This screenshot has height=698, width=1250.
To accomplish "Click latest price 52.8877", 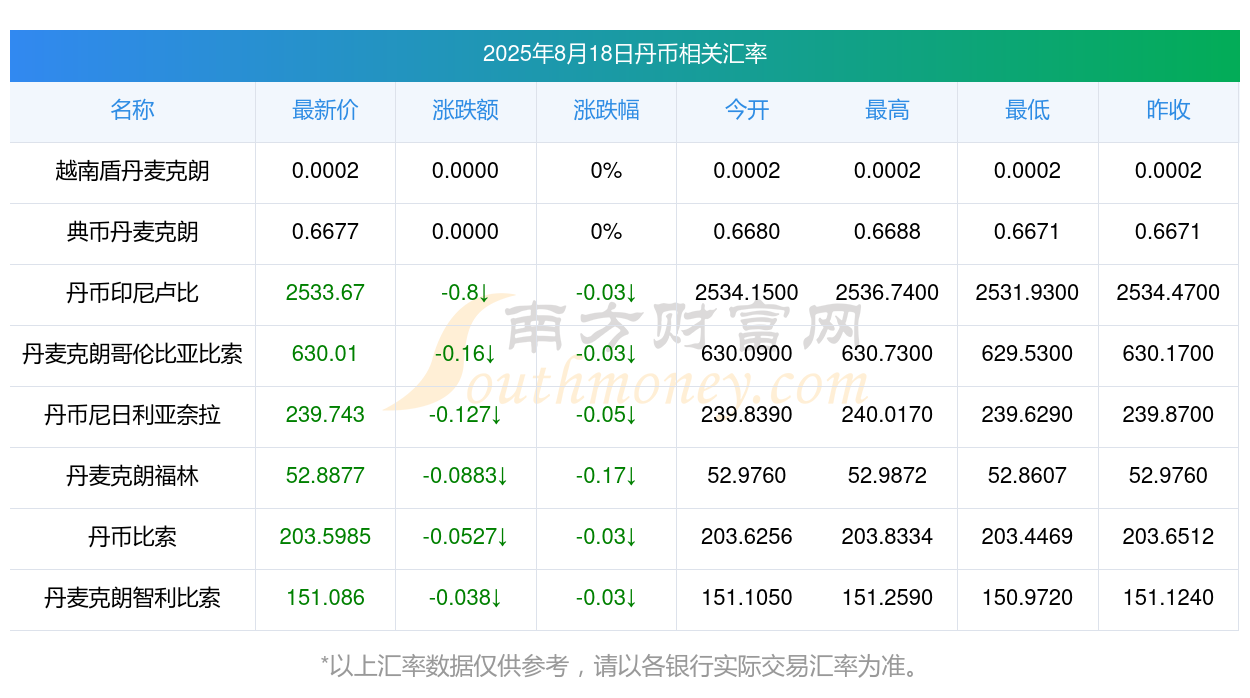I will (x=325, y=476).
